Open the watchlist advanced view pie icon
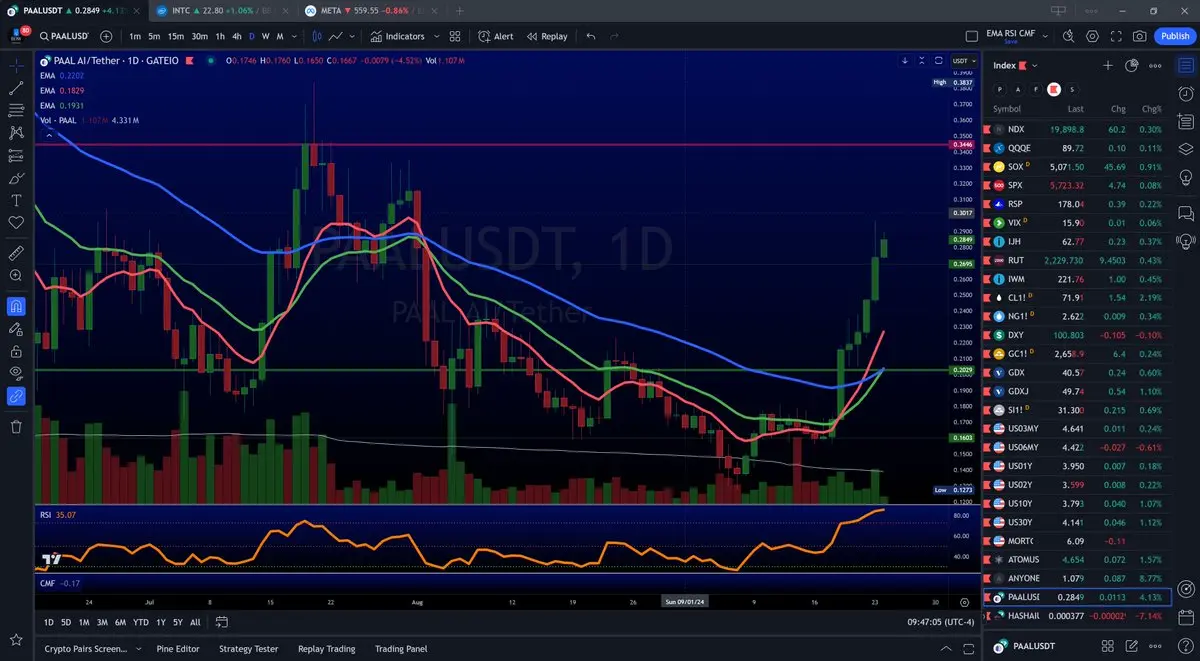Image resolution: width=1200 pixels, height=661 pixels. pos(1132,65)
